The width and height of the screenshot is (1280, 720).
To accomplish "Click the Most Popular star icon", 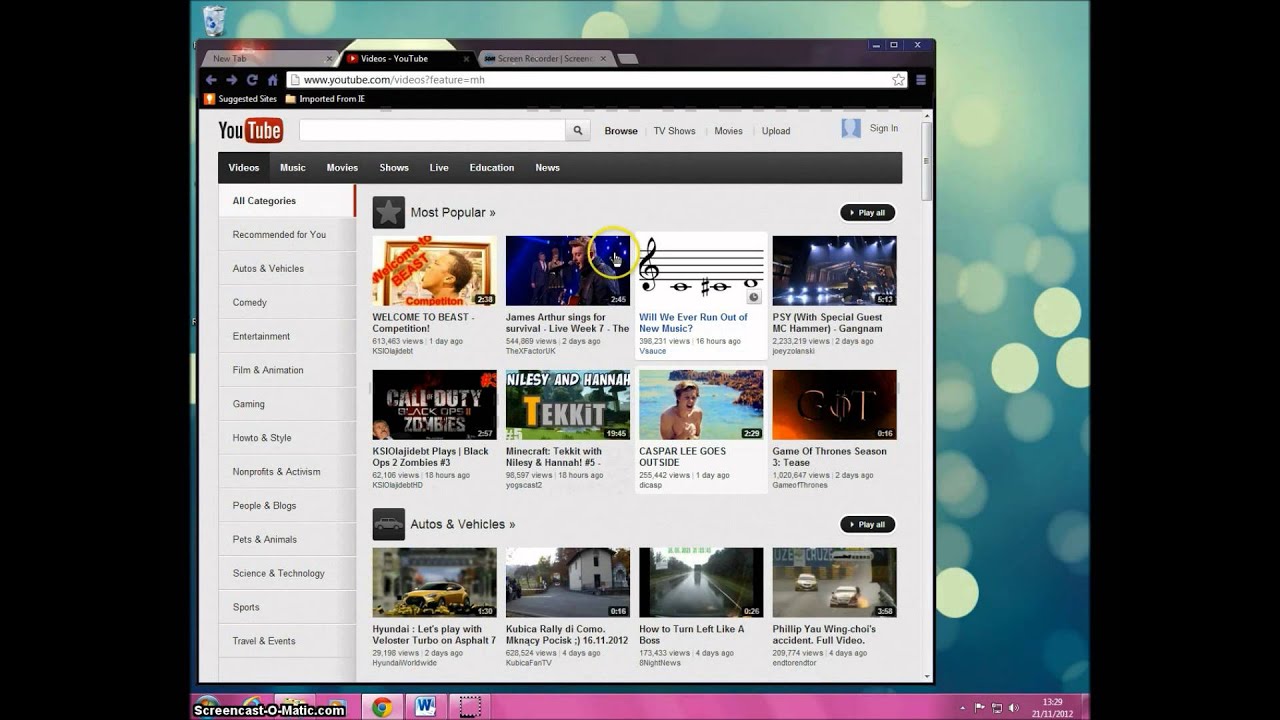I will [x=389, y=212].
